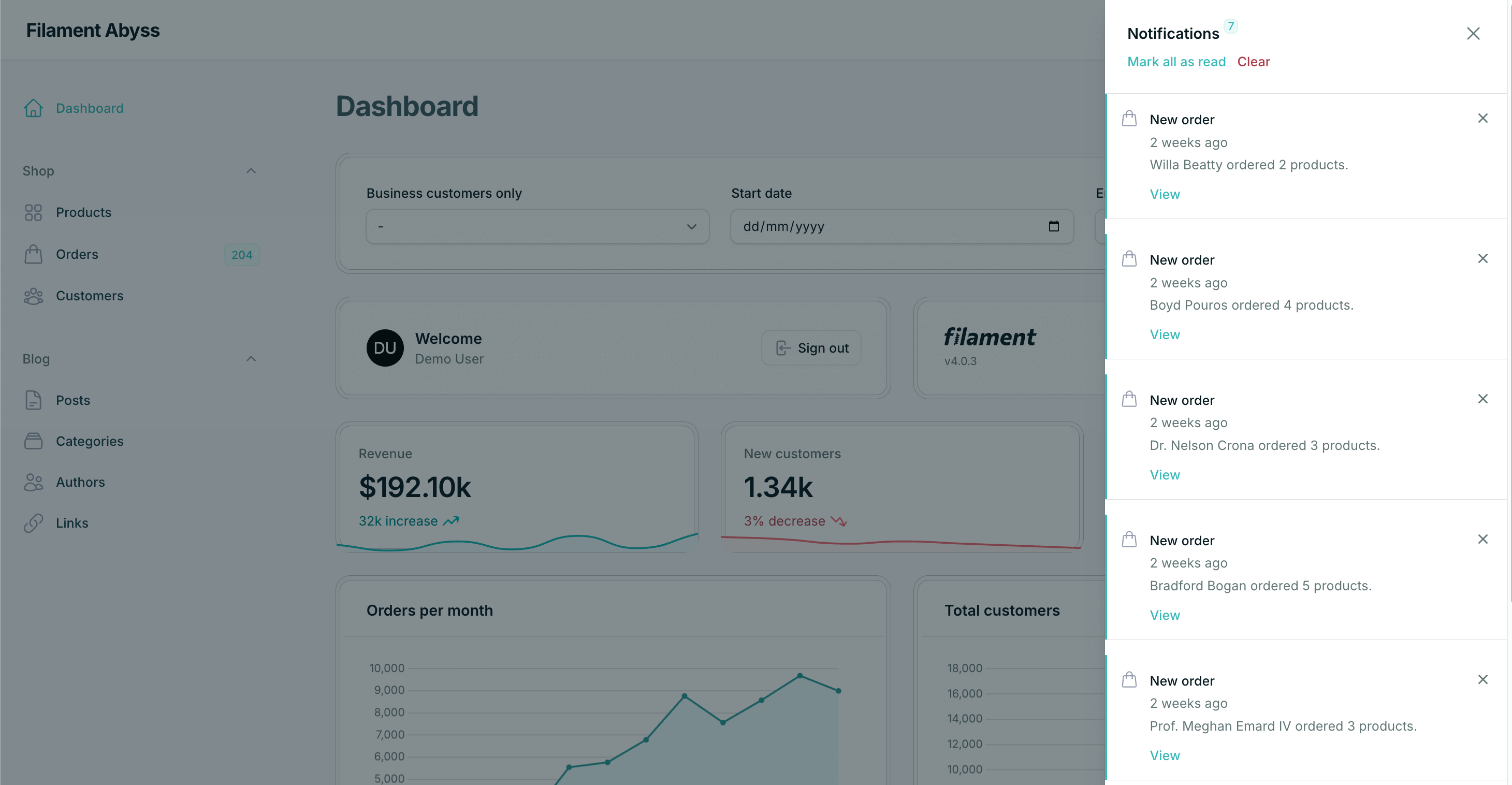This screenshot has height=785, width=1512.
Task: View Dr. Nelson Crona's order
Action: (1165, 475)
